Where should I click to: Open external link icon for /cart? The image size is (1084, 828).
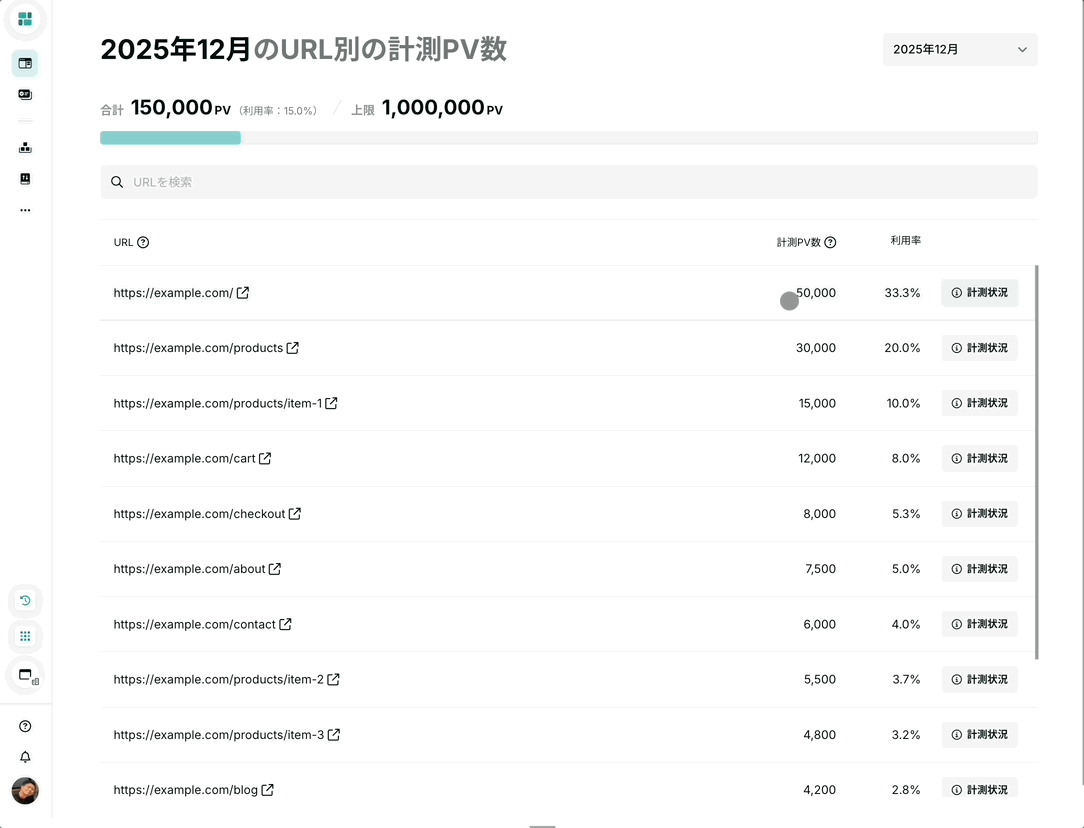[265, 458]
